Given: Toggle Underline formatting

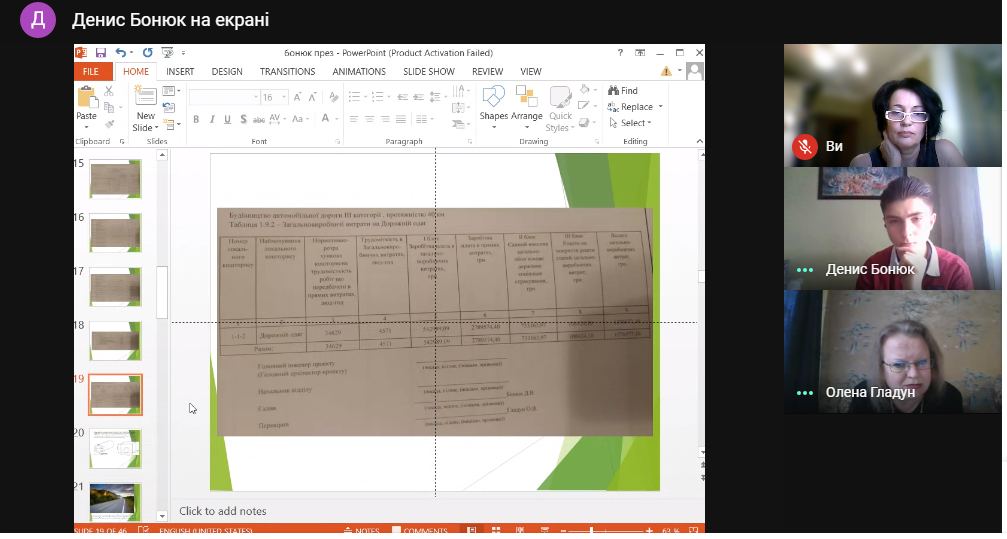Looking at the screenshot, I should click(227, 119).
